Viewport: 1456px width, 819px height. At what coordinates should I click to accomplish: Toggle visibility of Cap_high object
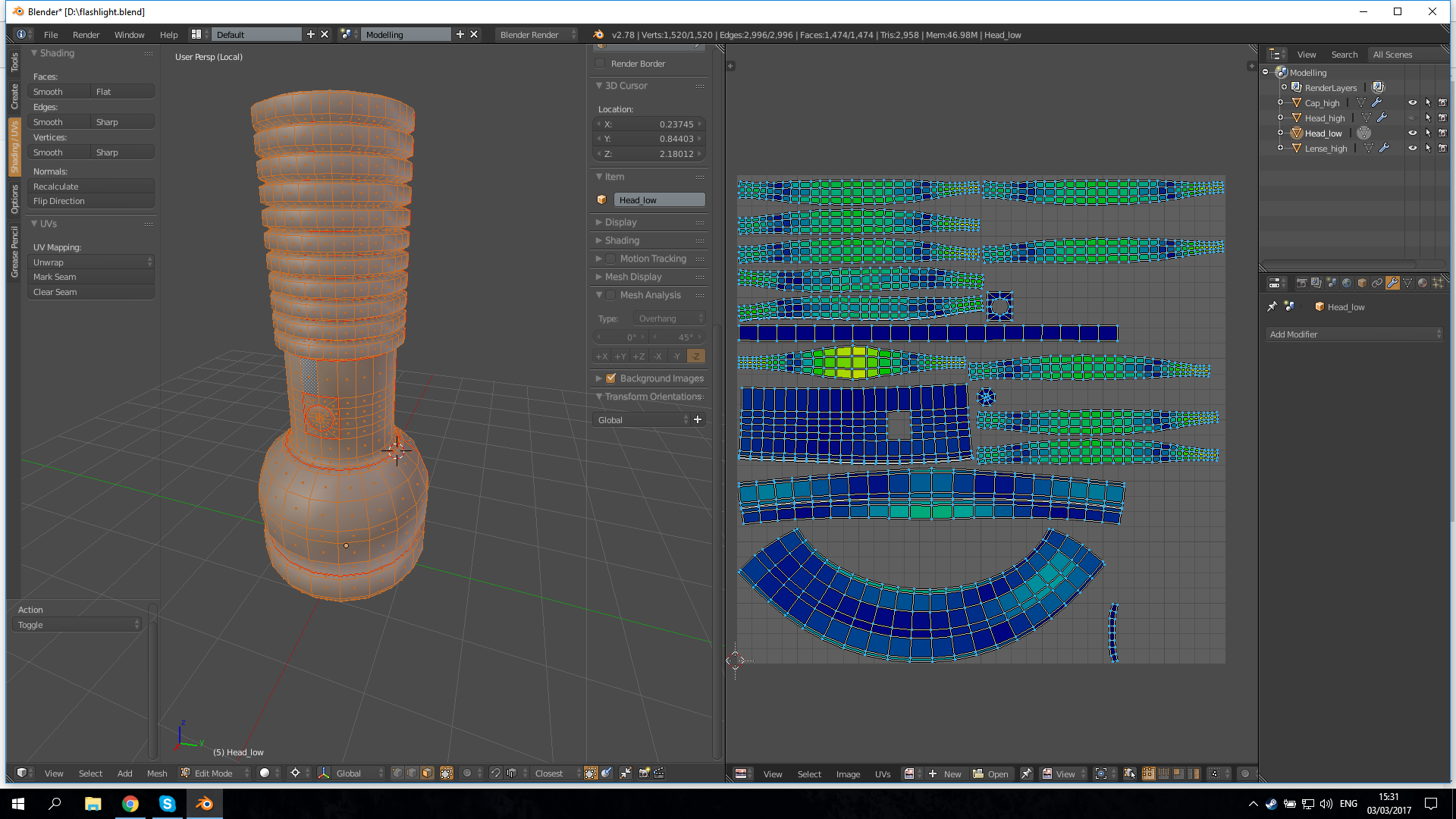(1412, 102)
